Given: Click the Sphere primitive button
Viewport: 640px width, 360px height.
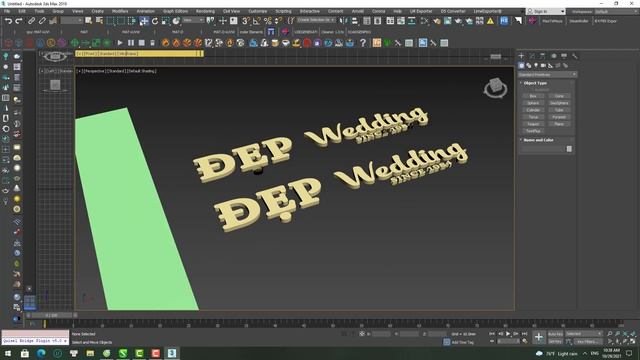Looking at the screenshot, I should click(x=533, y=103).
